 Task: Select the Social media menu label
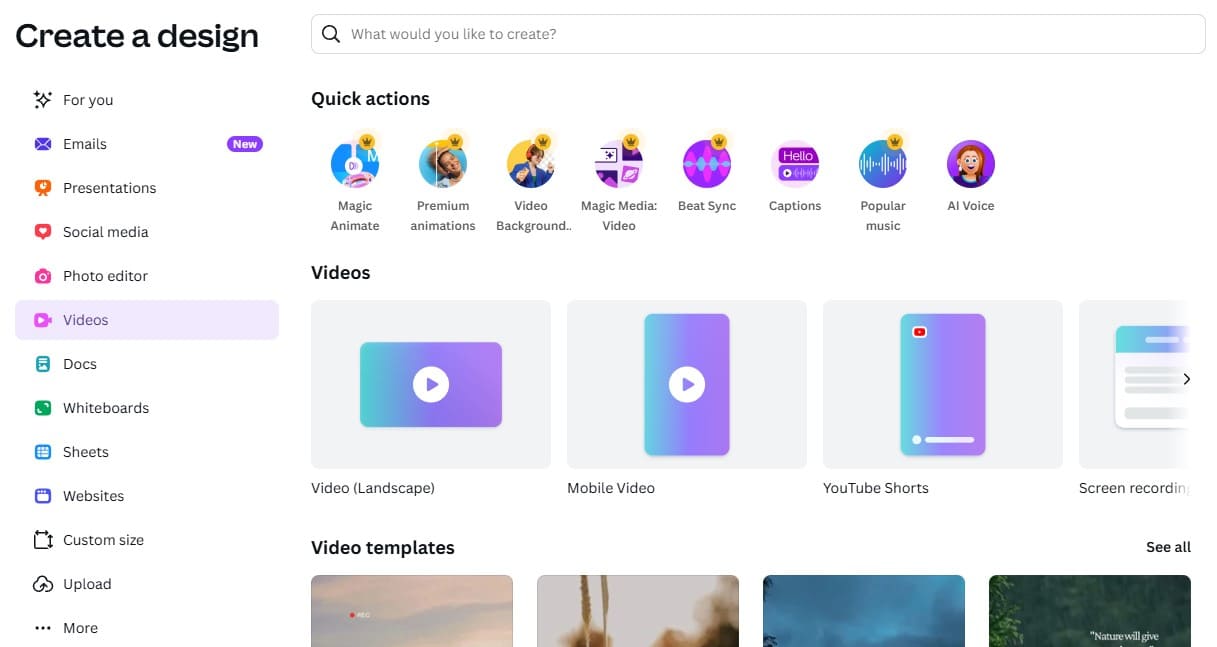[x=106, y=232]
